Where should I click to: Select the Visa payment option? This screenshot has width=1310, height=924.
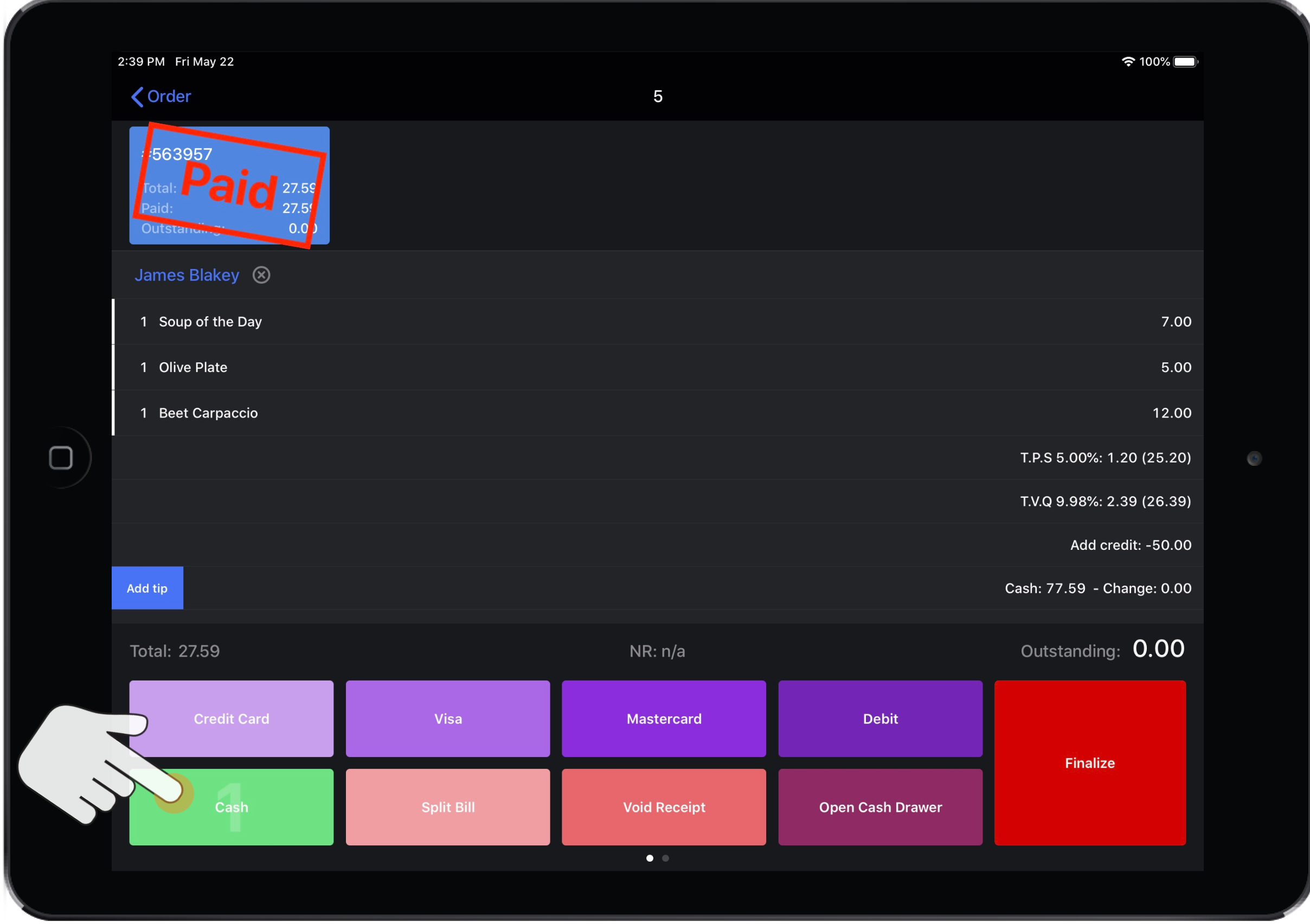[448, 718]
